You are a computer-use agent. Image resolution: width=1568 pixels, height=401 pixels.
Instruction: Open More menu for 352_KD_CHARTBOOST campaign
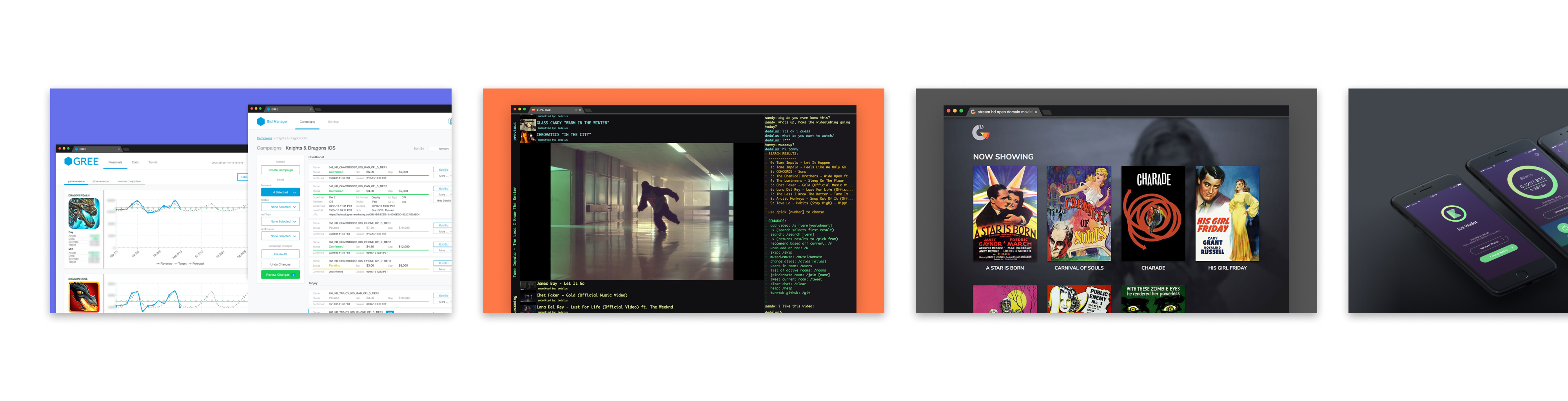(443, 251)
